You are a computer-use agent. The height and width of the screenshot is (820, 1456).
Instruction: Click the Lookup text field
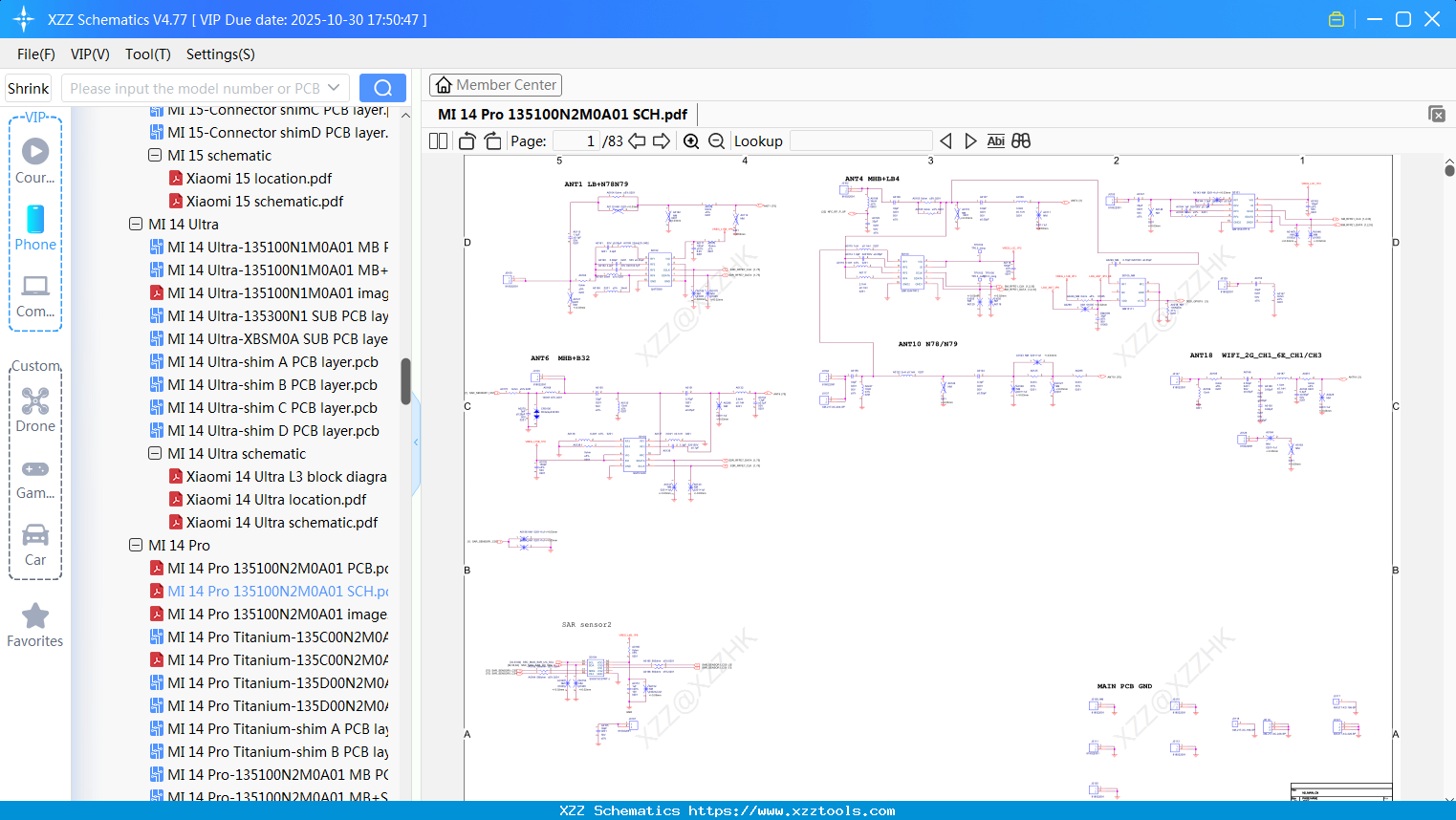860,141
